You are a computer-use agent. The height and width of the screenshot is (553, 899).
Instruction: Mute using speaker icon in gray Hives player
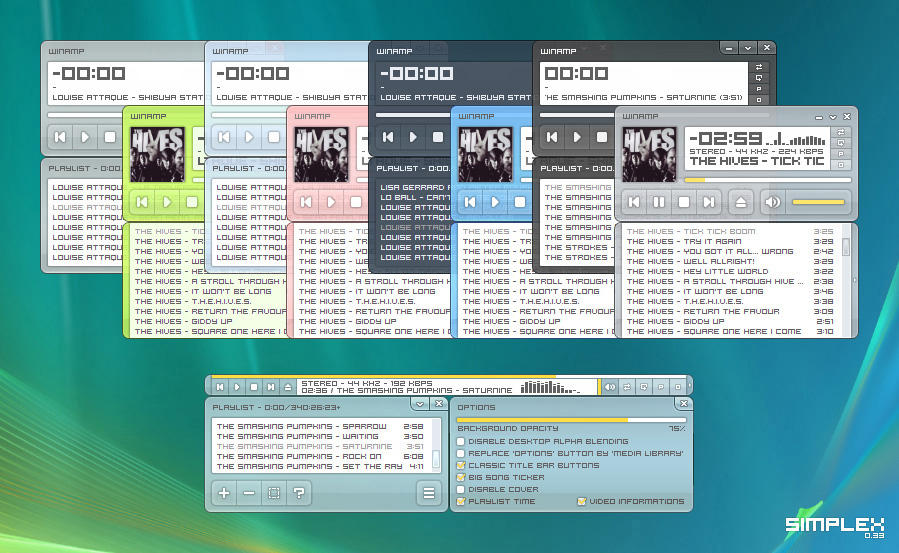click(772, 202)
